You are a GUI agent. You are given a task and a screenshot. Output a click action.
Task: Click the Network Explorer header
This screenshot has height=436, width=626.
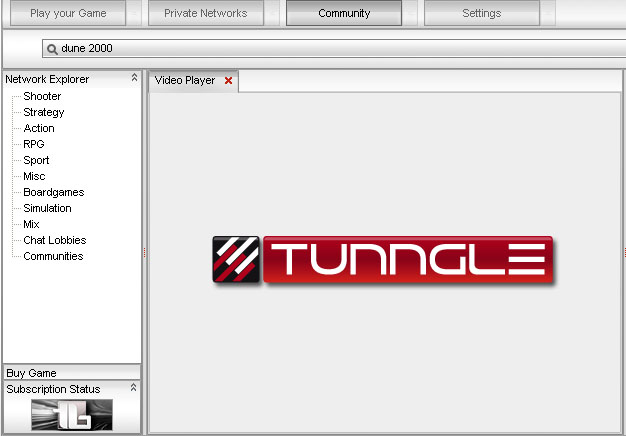coord(72,79)
